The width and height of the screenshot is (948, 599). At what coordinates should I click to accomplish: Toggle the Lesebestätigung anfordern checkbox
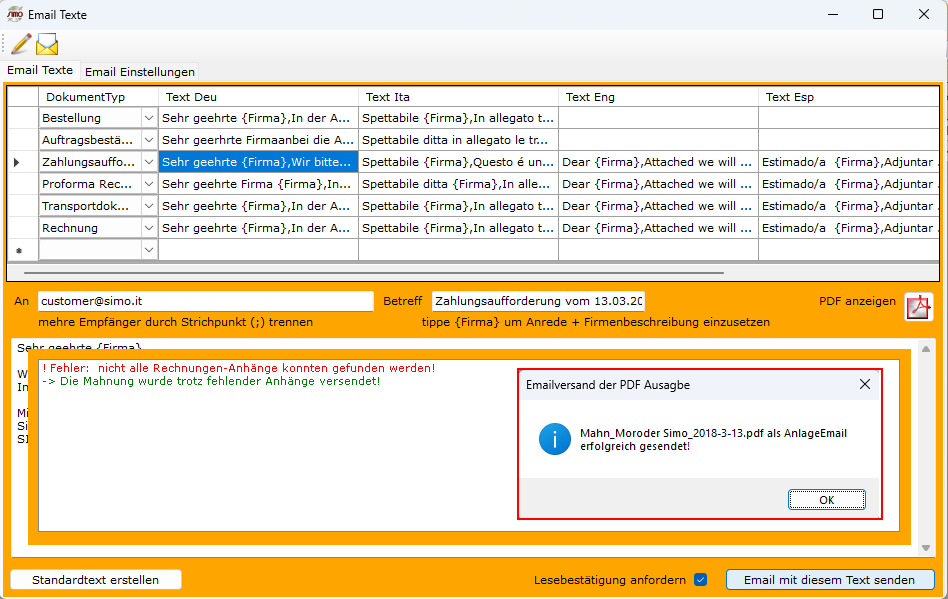coord(700,580)
